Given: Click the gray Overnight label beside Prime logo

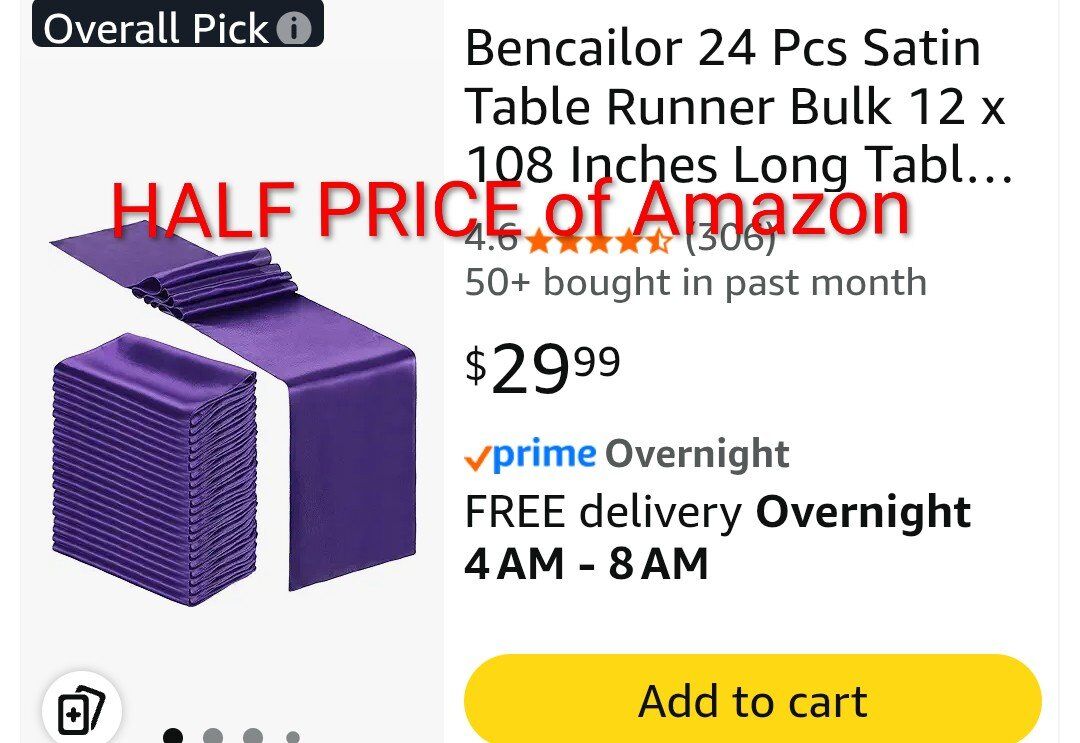Looking at the screenshot, I should click(697, 455).
